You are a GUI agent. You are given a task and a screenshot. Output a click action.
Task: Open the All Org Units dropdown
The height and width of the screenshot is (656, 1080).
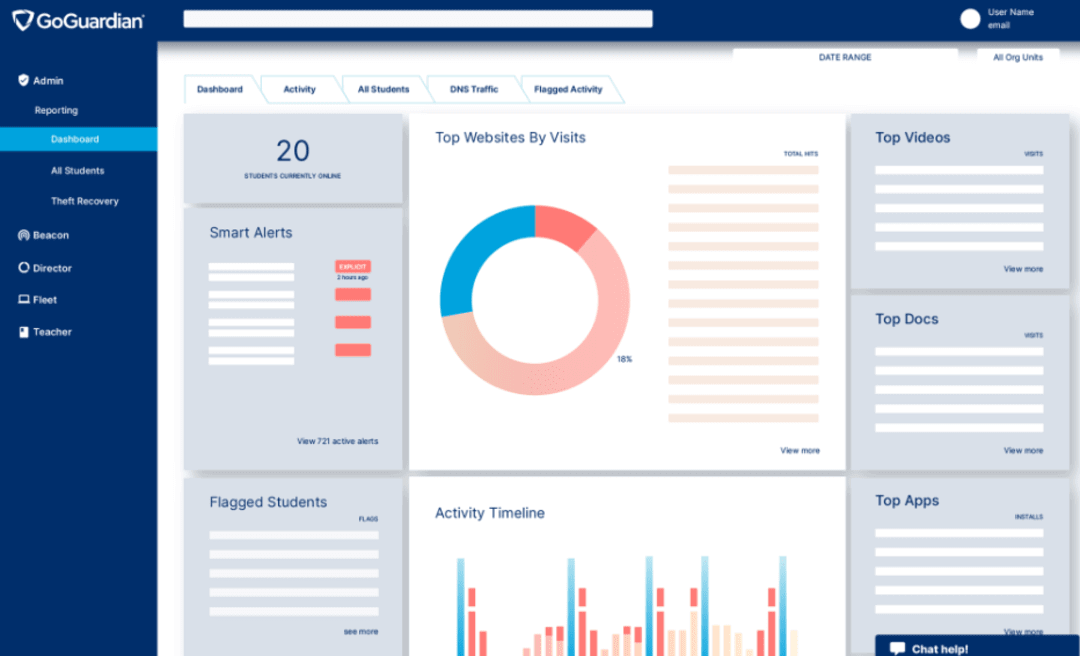[1018, 57]
